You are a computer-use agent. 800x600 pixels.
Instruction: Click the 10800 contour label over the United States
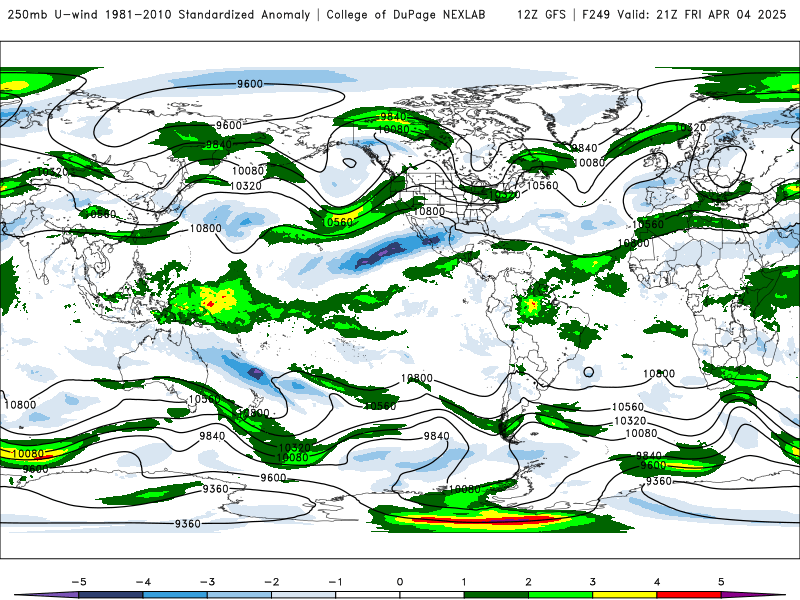click(x=429, y=211)
